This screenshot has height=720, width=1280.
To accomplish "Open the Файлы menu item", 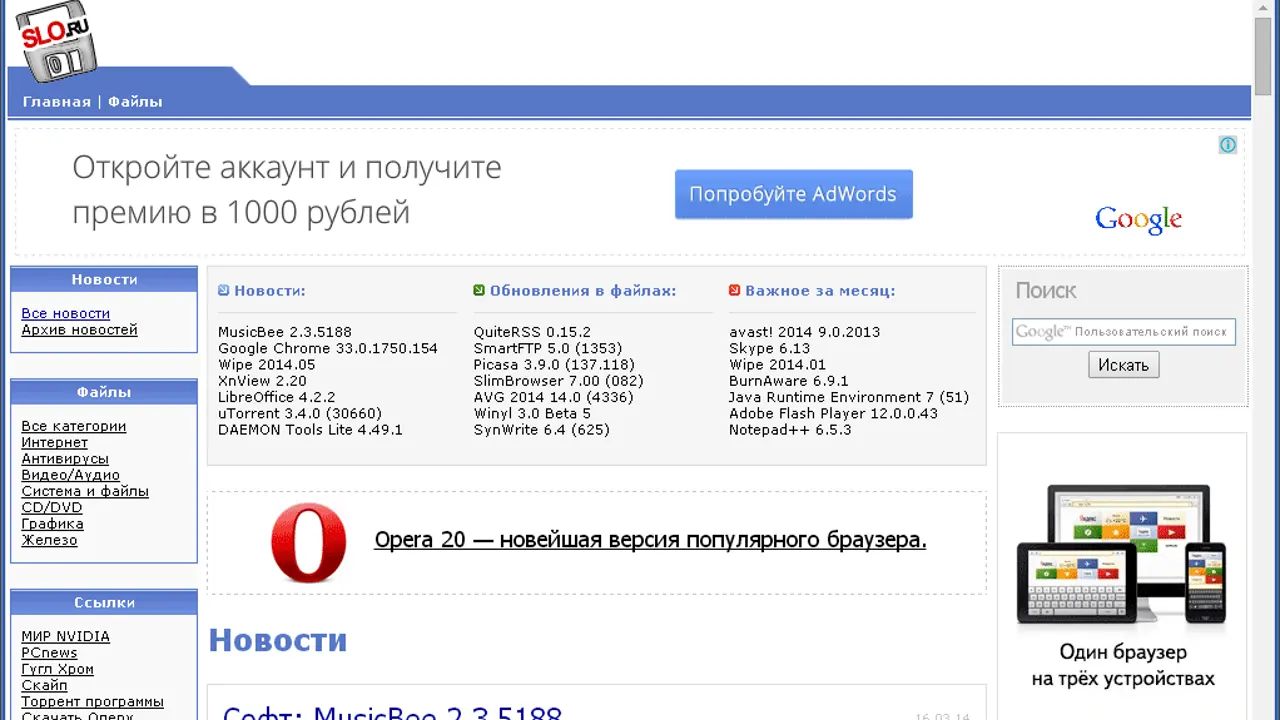I will [x=135, y=102].
